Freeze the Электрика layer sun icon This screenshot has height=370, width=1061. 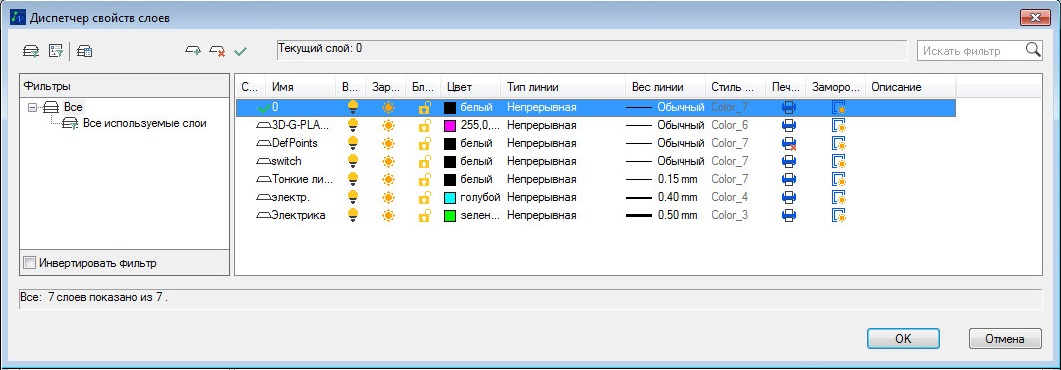coord(388,215)
